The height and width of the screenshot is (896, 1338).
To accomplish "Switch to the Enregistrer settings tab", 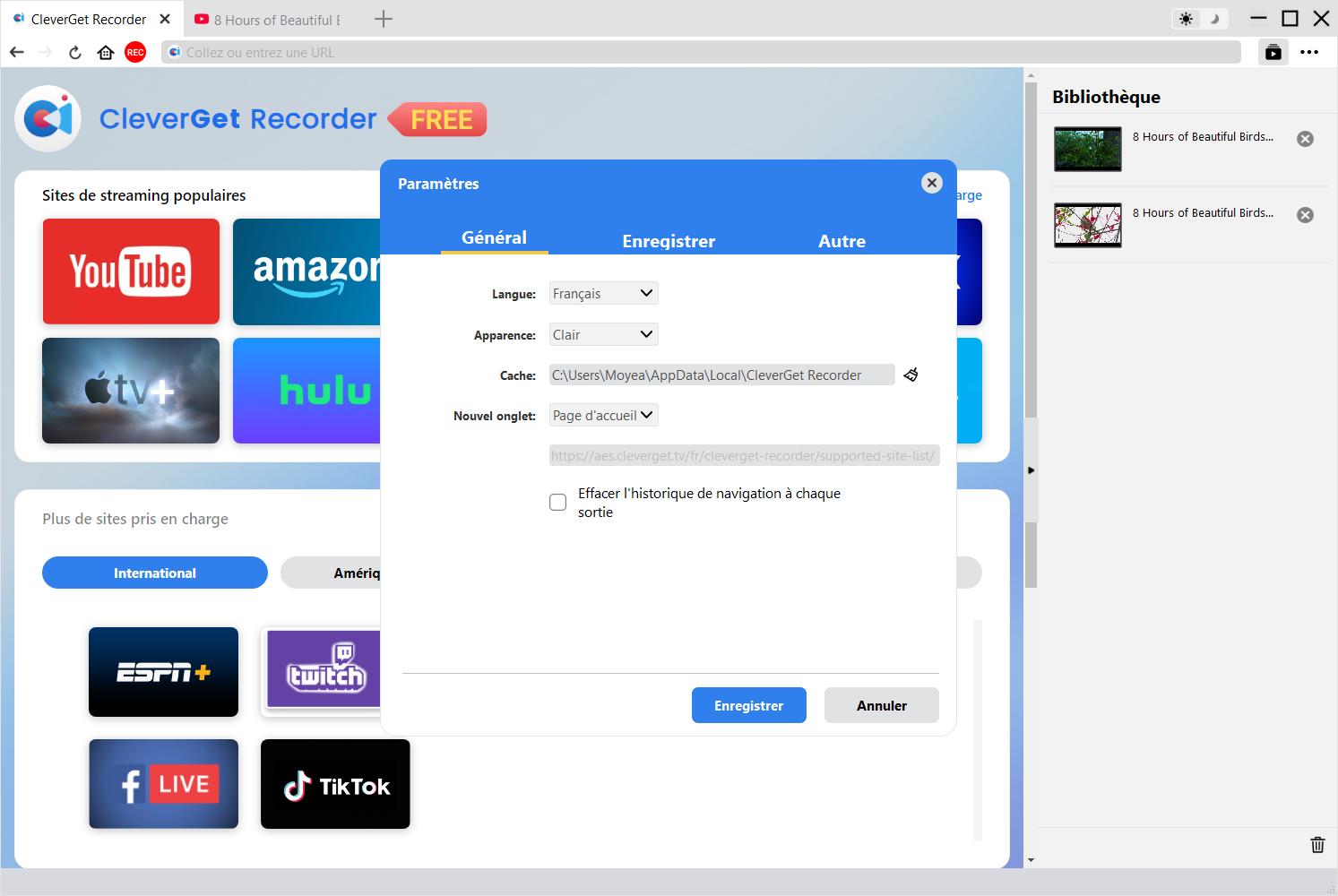I will [669, 240].
